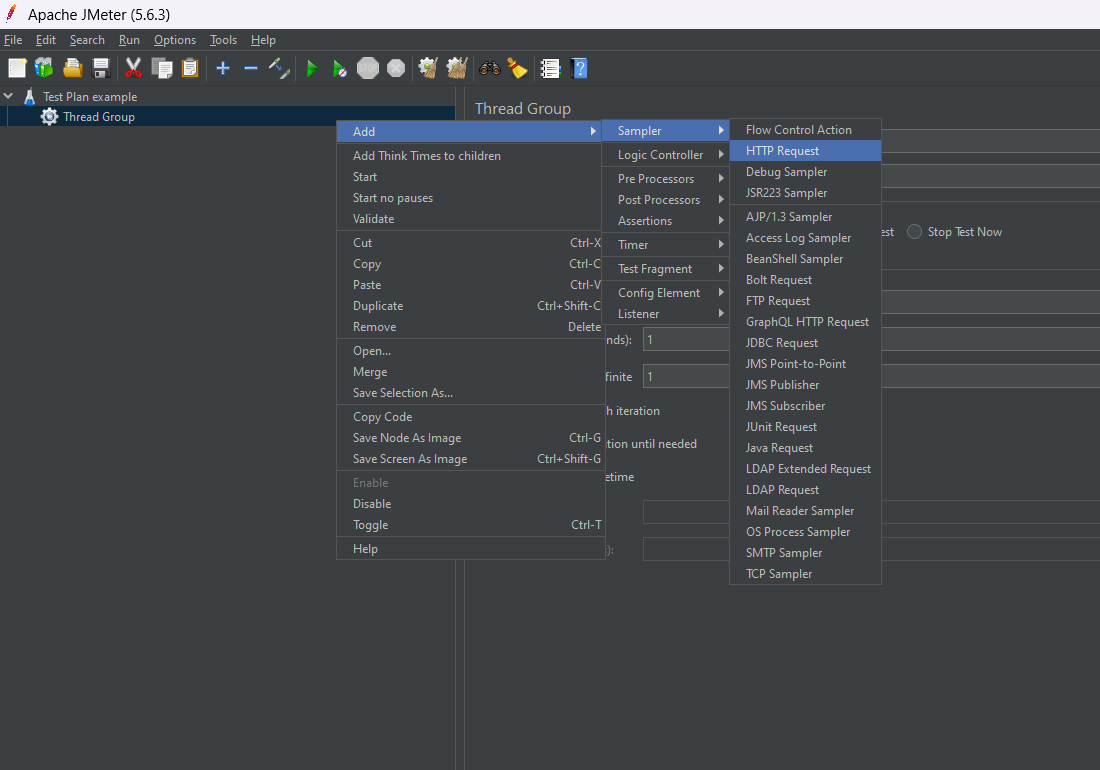1100x770 pixels.
Task: Click the Shutdown test icon
Action: click(396, 68)
